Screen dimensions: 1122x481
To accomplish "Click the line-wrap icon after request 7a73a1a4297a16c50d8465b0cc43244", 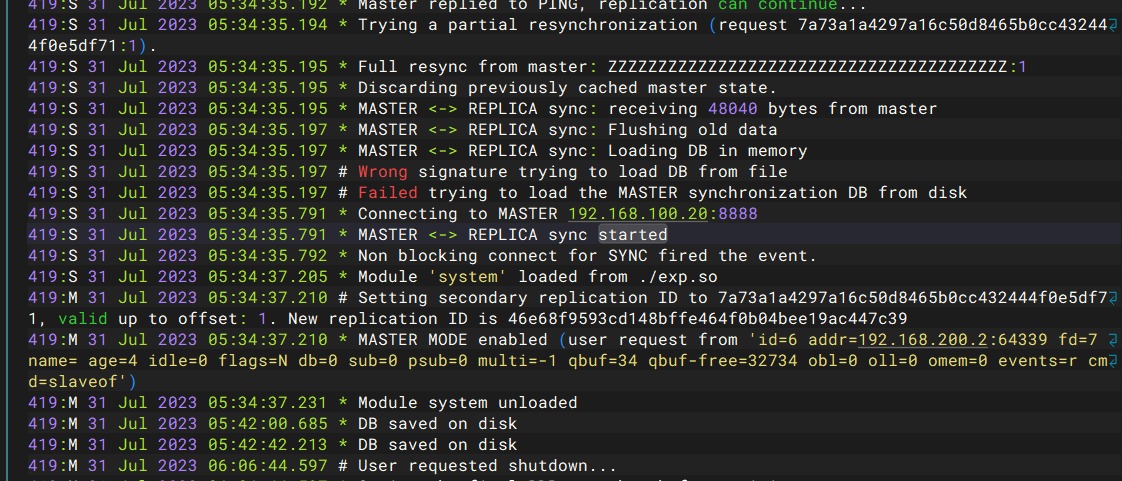I will 1114,25.
